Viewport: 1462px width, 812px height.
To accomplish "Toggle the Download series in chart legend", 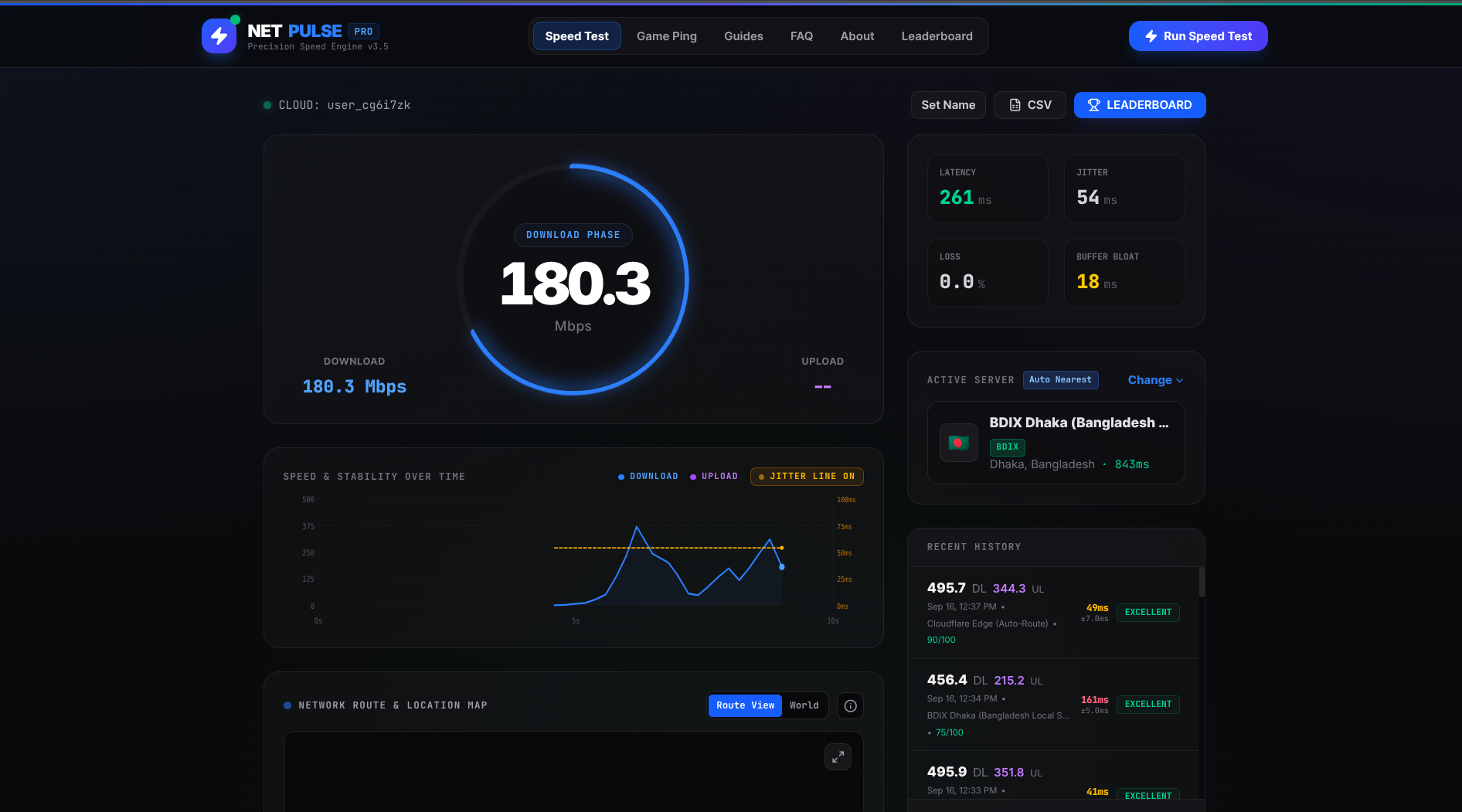I will [x=648, y=477].
